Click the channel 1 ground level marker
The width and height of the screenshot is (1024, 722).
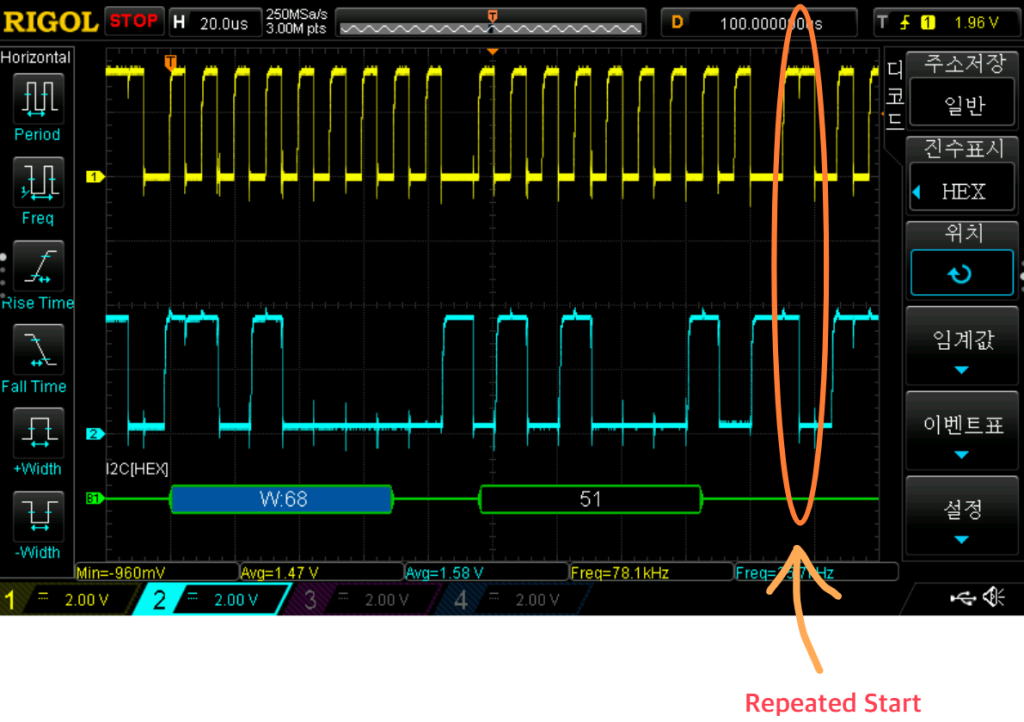point(95,176)
